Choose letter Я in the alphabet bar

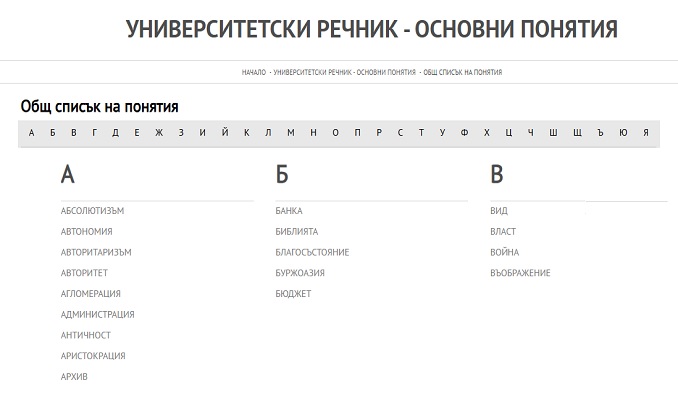(646, 133)
